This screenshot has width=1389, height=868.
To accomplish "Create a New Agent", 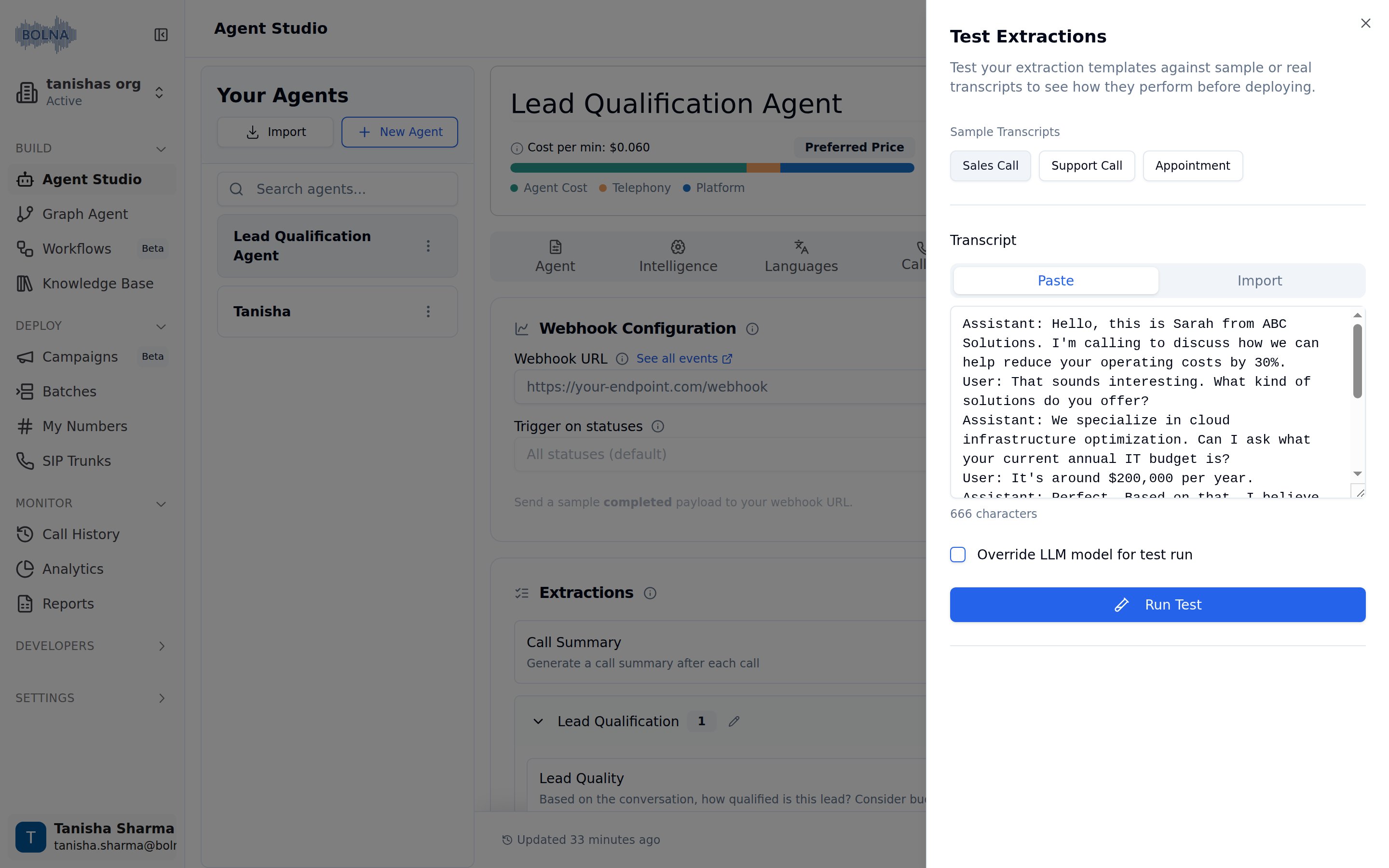I will click(399, 132).
